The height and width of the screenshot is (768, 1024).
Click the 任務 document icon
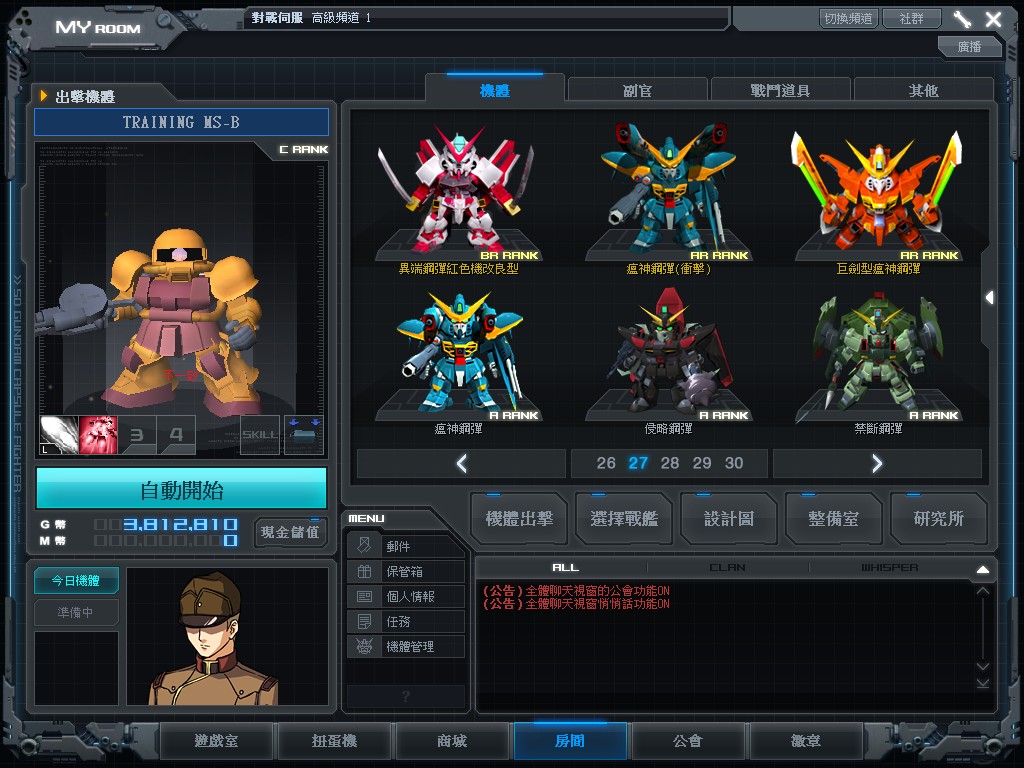coord(364,621)
